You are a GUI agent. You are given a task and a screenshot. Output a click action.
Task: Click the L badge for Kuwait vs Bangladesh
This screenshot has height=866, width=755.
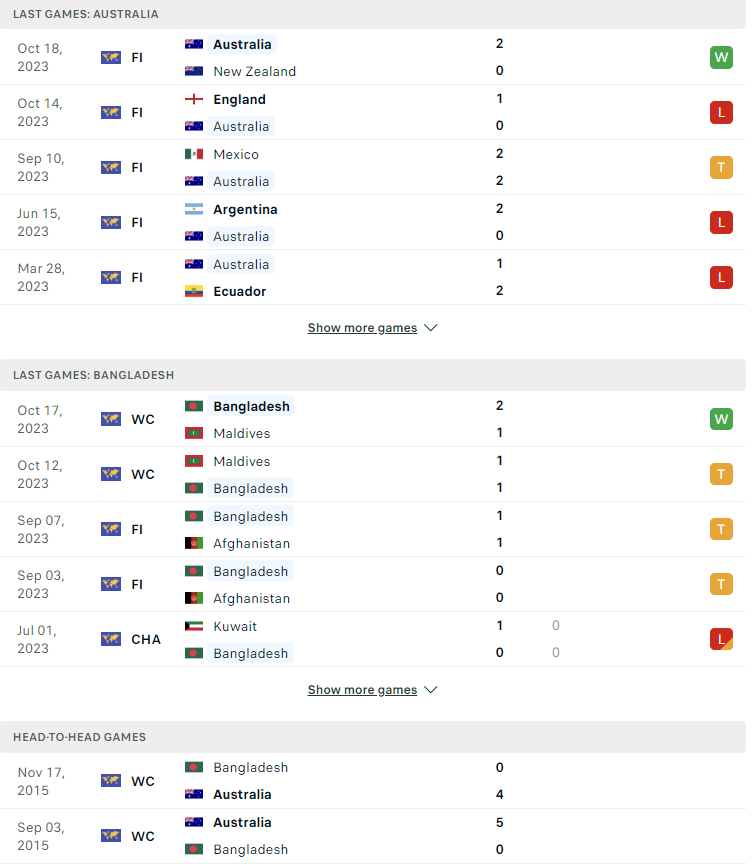[721, 639]
